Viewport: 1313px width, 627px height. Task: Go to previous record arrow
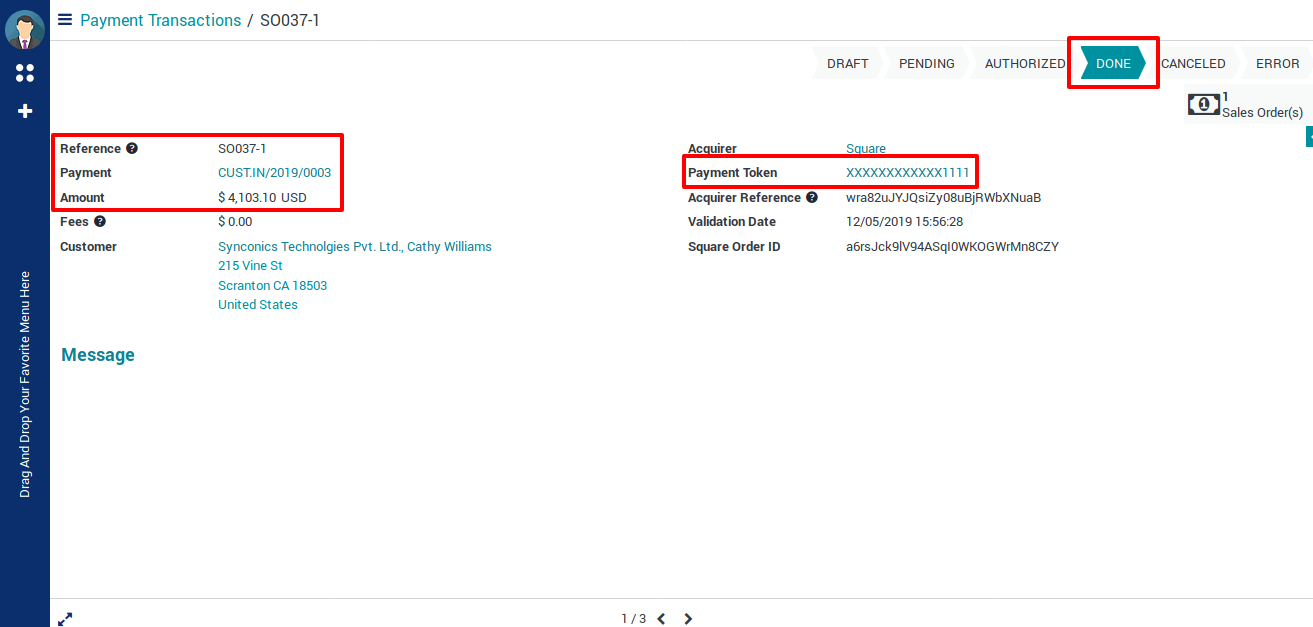pyautogui.click(x=661, y=619)
